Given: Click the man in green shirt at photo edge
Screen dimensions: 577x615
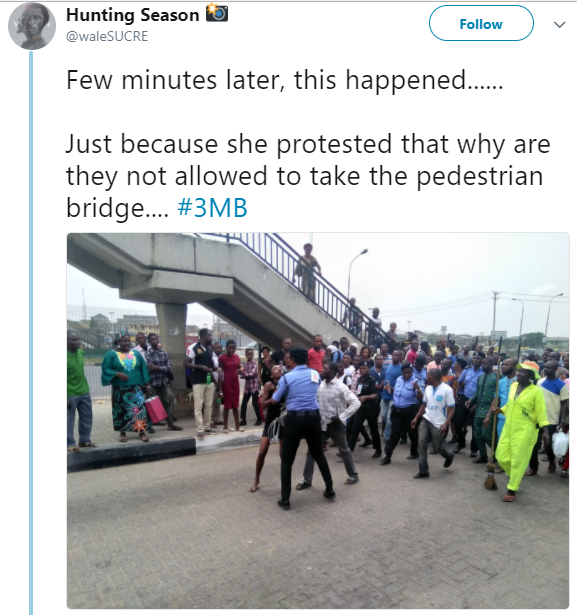Looking at the screenshot, I should click(x=79, y=392).
